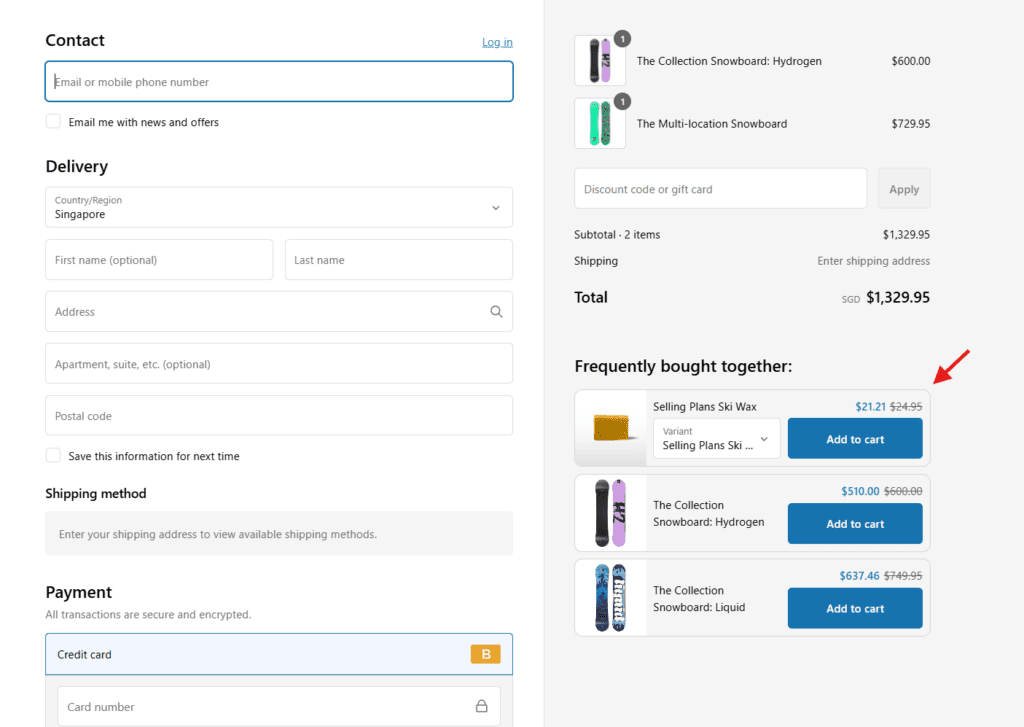
Task: Click the Liquid snowboard recommendation image
Action: (610, 597)
